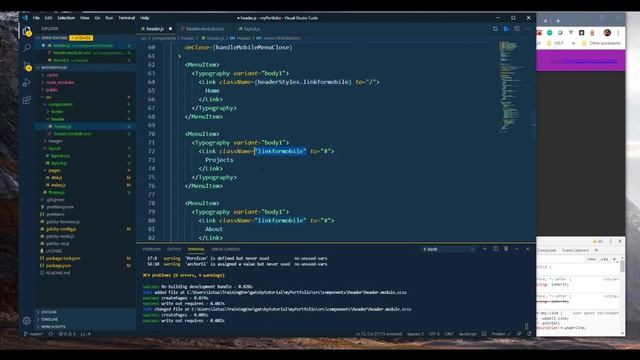Expand the .cache folder
640x360 pixels.
coord(52,75)
